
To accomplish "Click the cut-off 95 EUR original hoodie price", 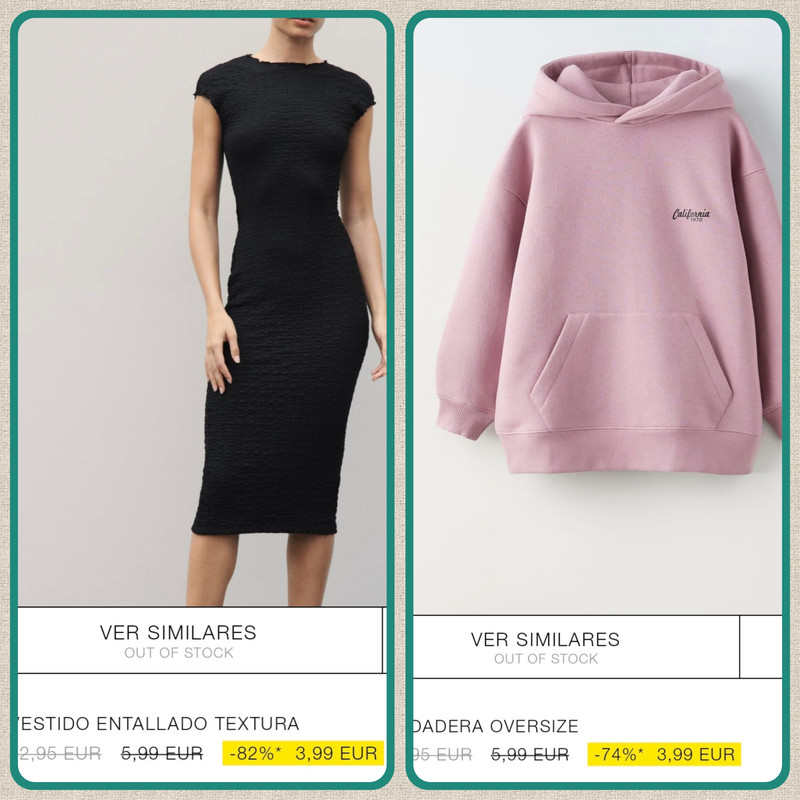I will pyautogui.click(x=443, y=755).
